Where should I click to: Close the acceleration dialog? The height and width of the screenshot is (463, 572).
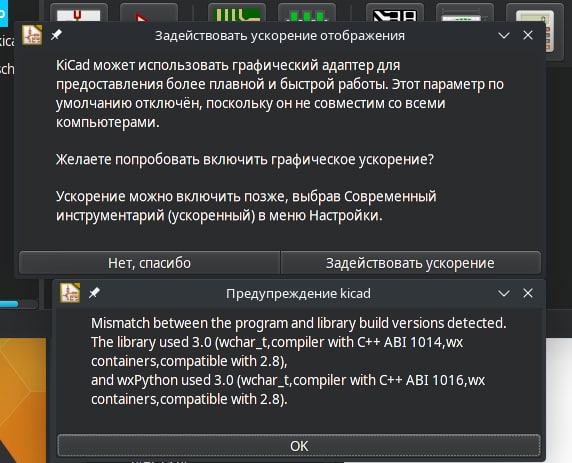[x=528, y=35]
